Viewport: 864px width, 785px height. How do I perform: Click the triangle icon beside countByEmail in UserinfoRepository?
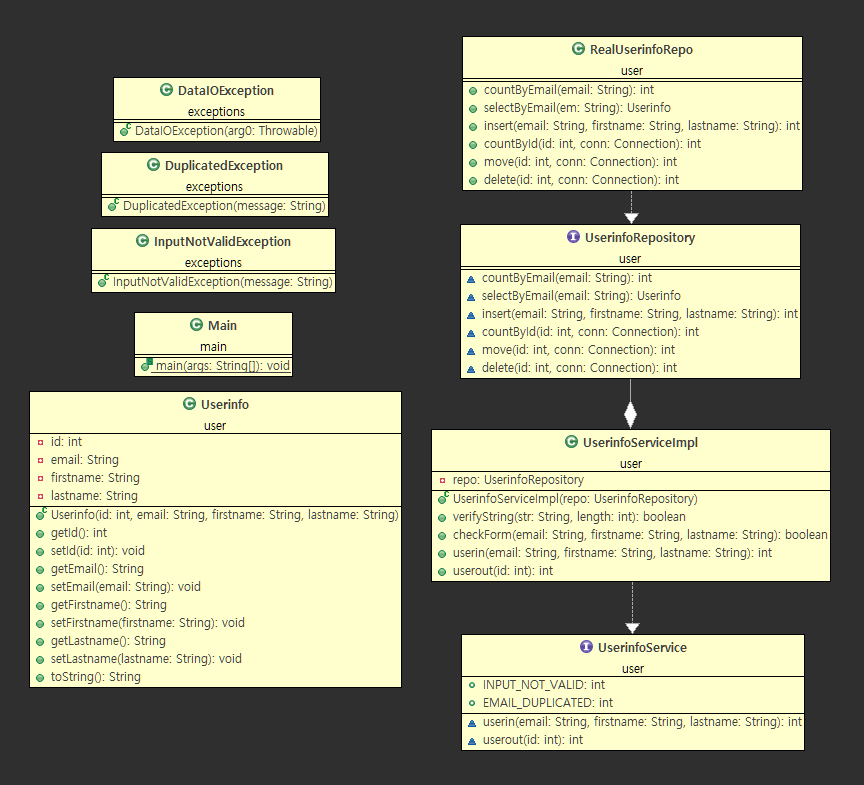pos(471,279)
